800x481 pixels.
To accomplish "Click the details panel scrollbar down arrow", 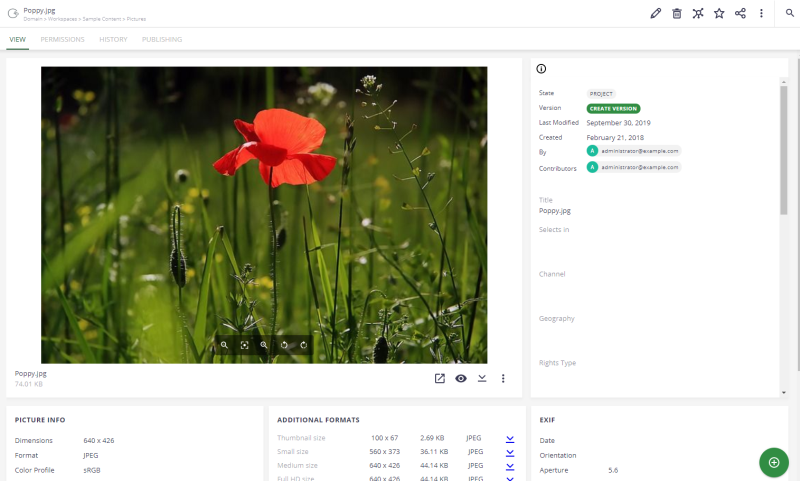I will (x=784, y=393).
